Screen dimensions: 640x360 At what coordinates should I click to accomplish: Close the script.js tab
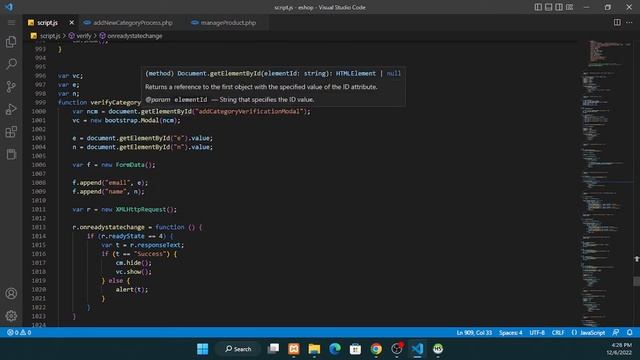(x=71, y=22)
